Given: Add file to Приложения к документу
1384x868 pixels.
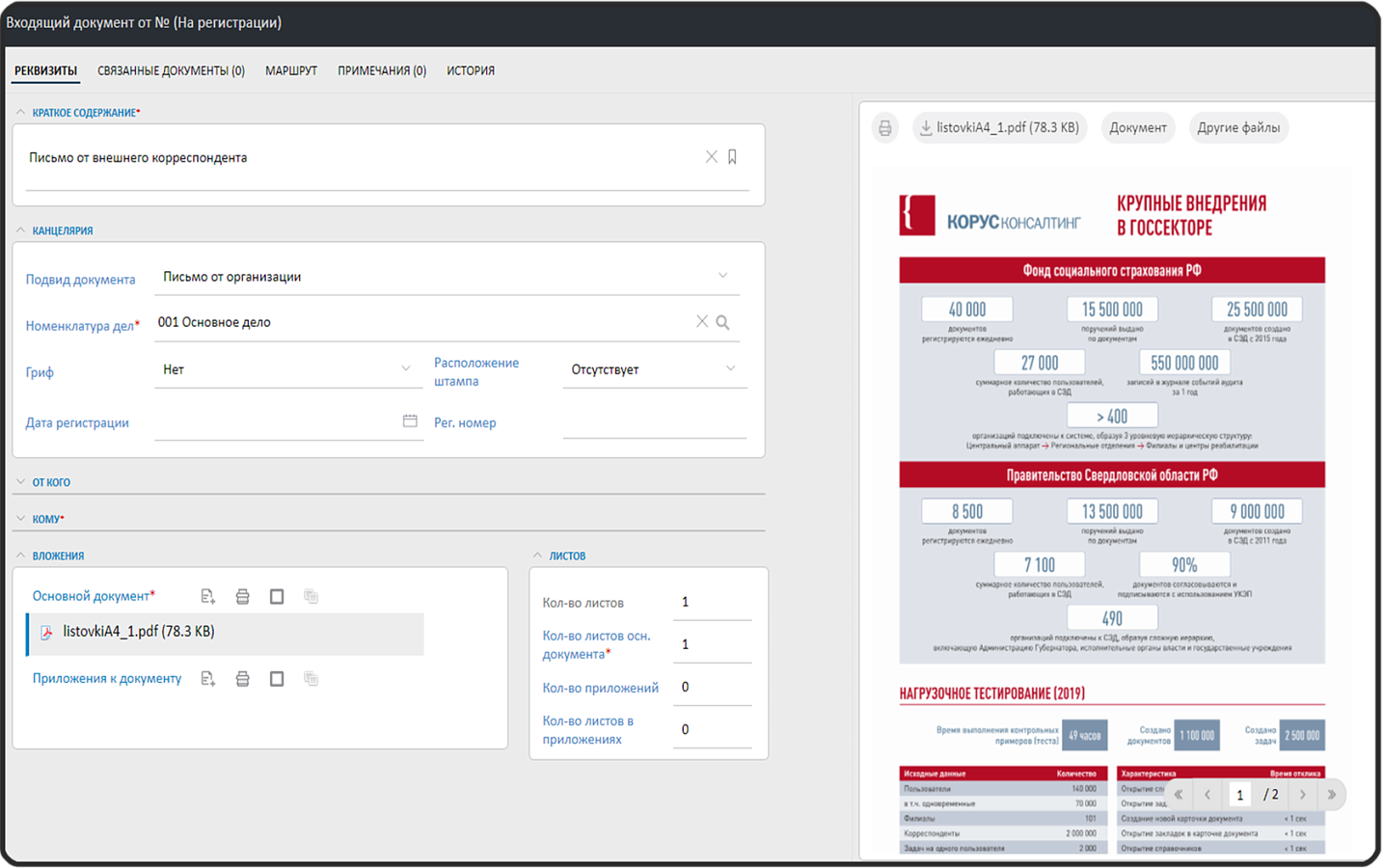Looking at the screenshot, I should pyautogui.click(x=207, y=679).
